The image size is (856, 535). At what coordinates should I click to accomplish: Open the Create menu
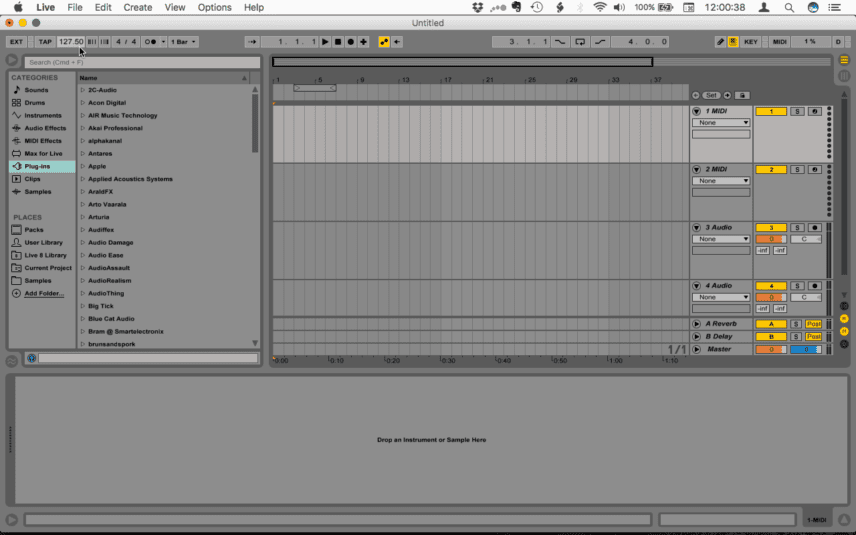tap(138, 7)
